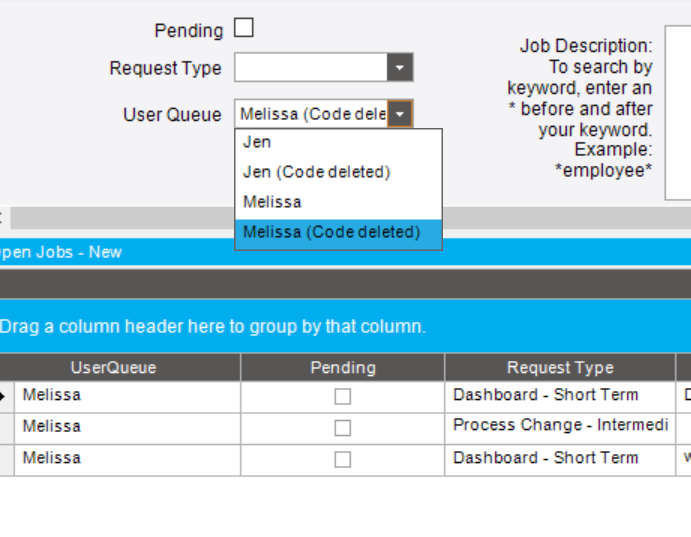Click the Job Description text box

[x=678, y=113]
